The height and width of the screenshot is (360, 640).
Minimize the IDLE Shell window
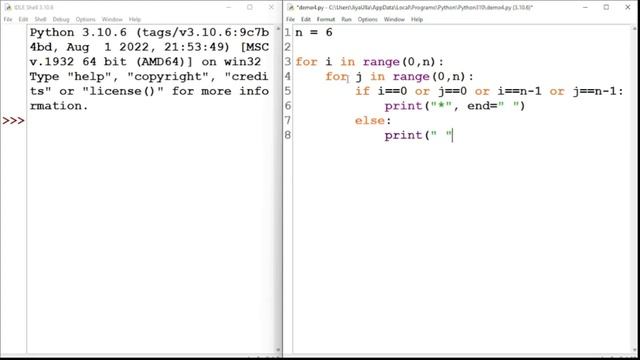[229, 7]
